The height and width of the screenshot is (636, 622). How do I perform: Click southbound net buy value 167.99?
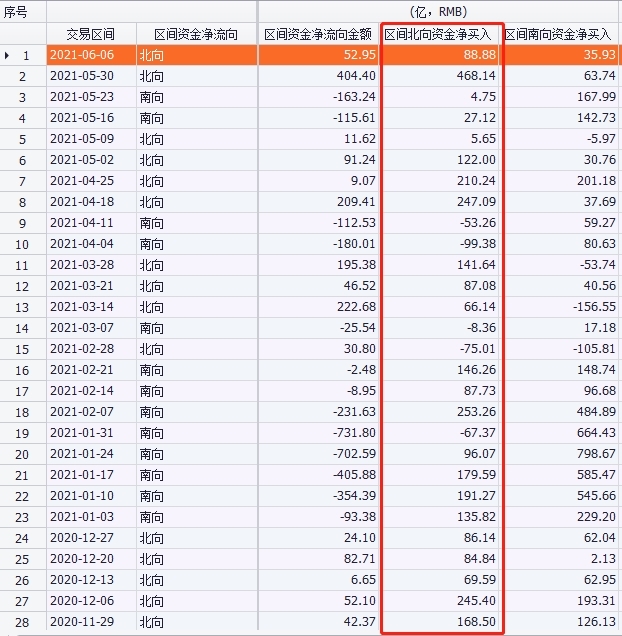click(x=560, y=97)
